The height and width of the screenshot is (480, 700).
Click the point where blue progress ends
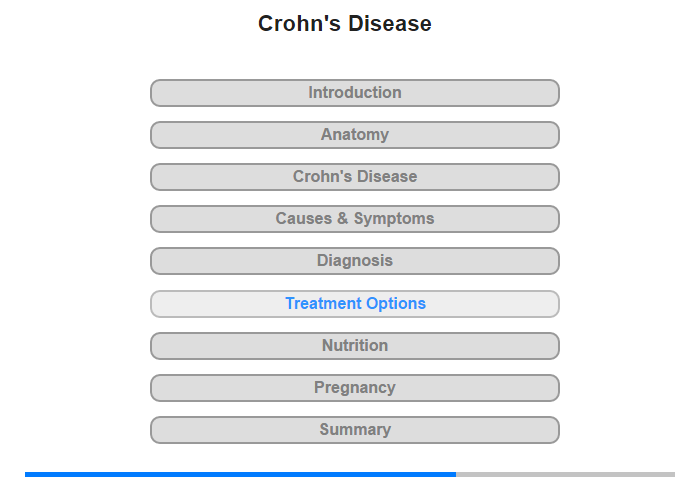tap(456, 474)
